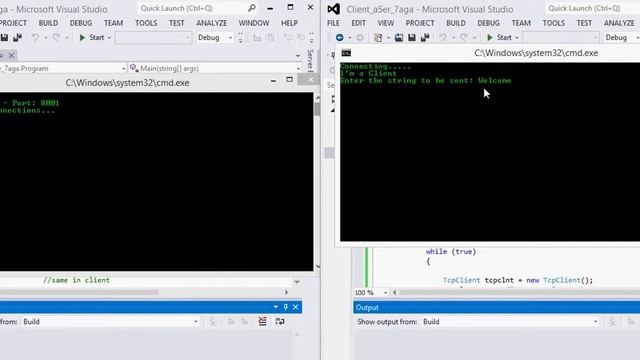640x360 pixels.
Task: Click Visual Studio logo in Client window
Action: pyautogui.click(x=333, y=9)
